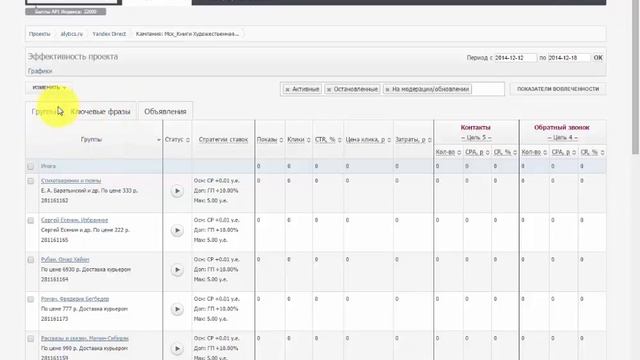Sort by the Статус column arrows
Image resolution: width=640 pixels, height=360 pixels.
click(188, 140)
